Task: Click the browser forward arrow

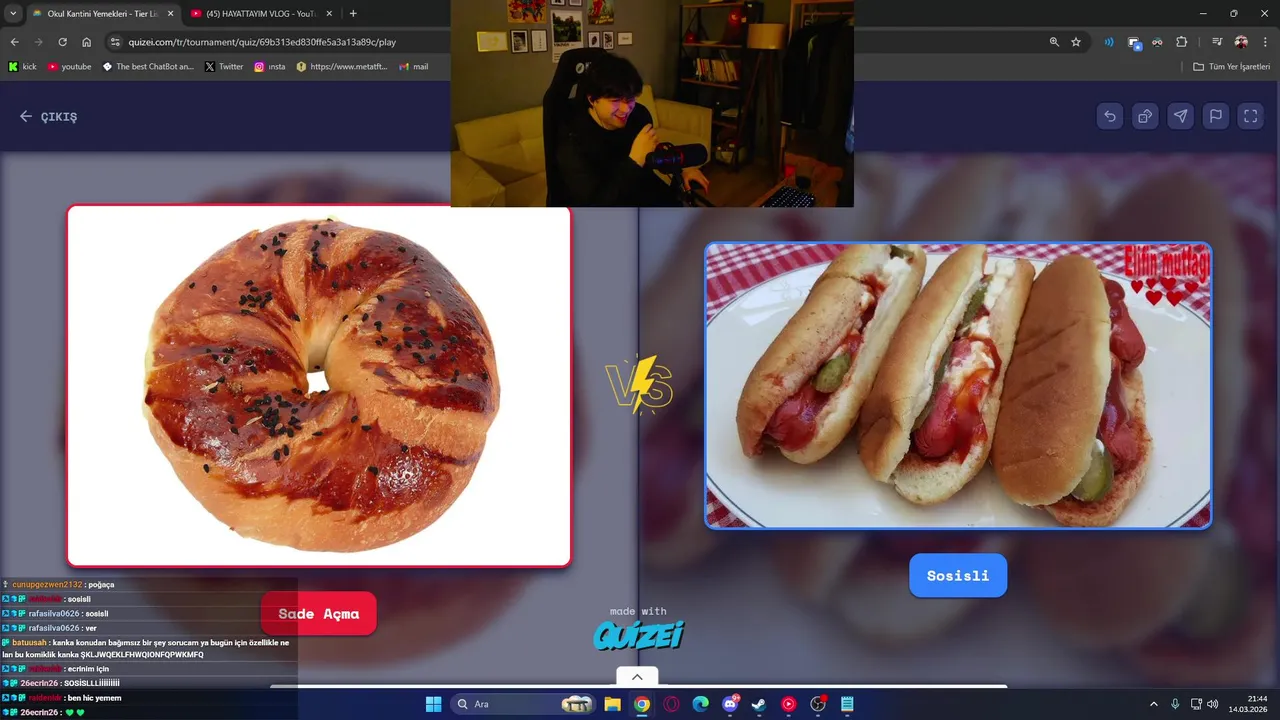Action: pyautogui.click(x=38, y=42)
